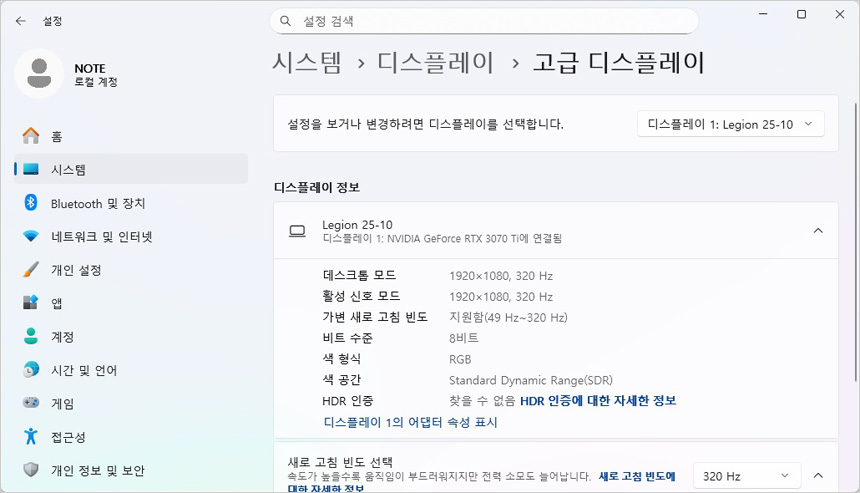Viewport: 860px width, 493px height.
Task: Collapse the Legion 25-10 display info section
Action: coord(817,231)
